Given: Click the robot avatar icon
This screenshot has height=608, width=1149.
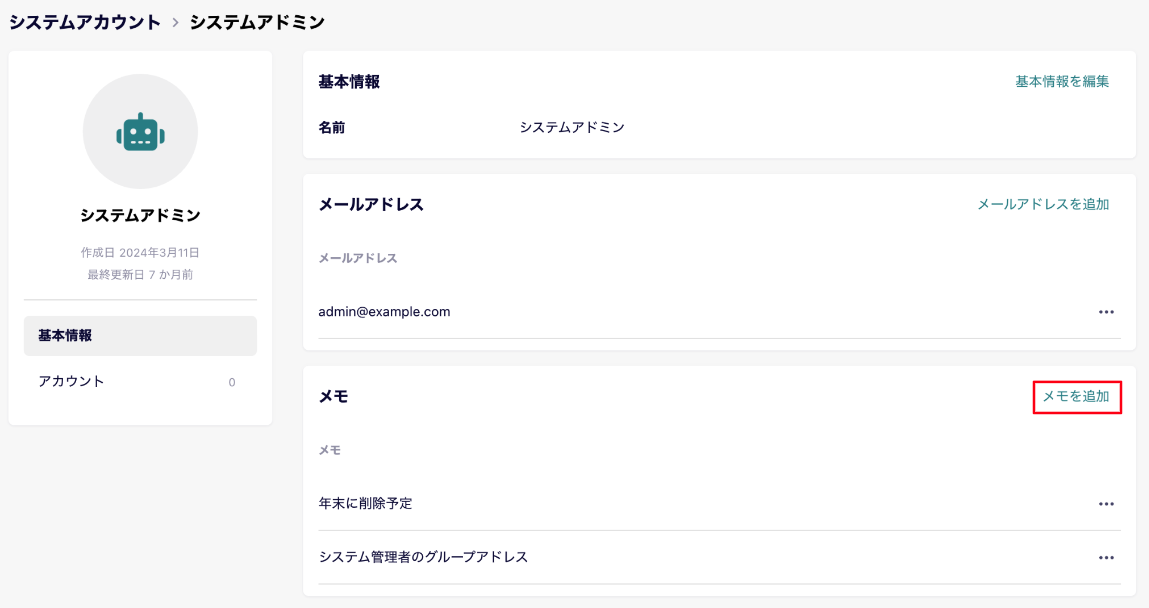Looking at the screenshot, I should [140, 132].
